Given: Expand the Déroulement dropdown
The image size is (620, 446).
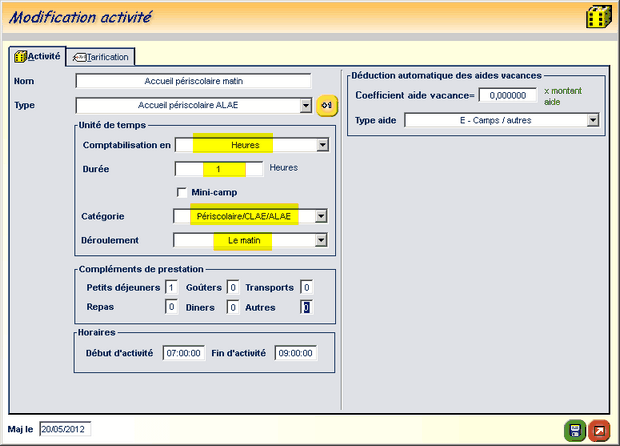Looking at the screenshot, I should [x=322, y=240].
